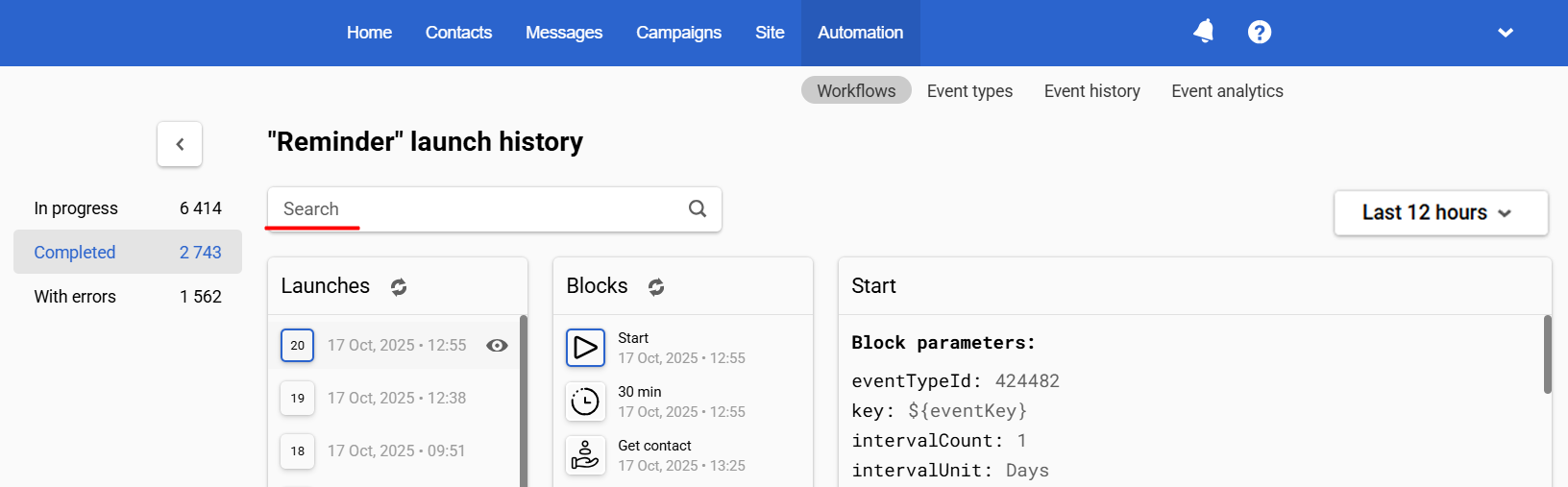Viewport: 1568px width, 487px height.
Task: Open the help question mark icon
Action: coord(1260,33)
